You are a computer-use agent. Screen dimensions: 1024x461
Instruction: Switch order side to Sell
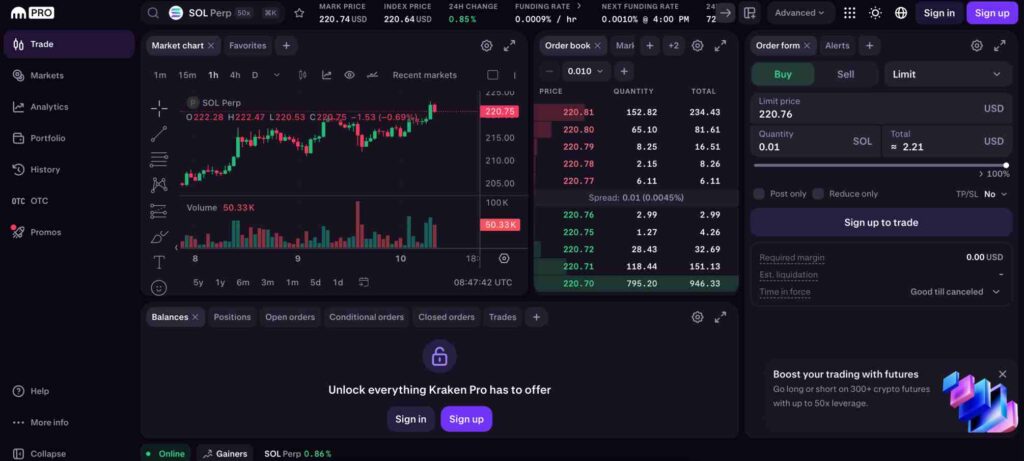pos(846,74)
